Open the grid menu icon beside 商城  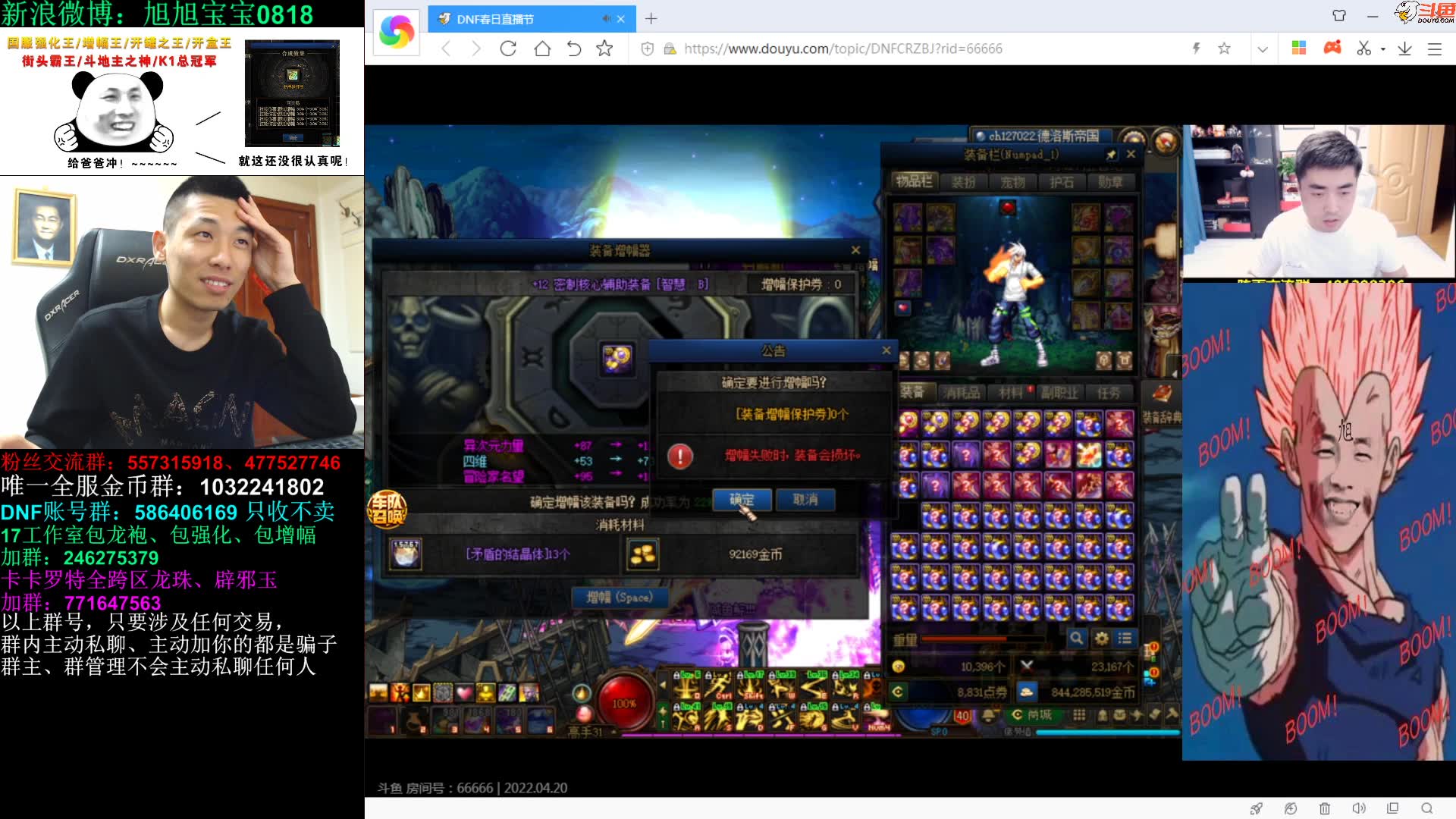pos(1079,714)
